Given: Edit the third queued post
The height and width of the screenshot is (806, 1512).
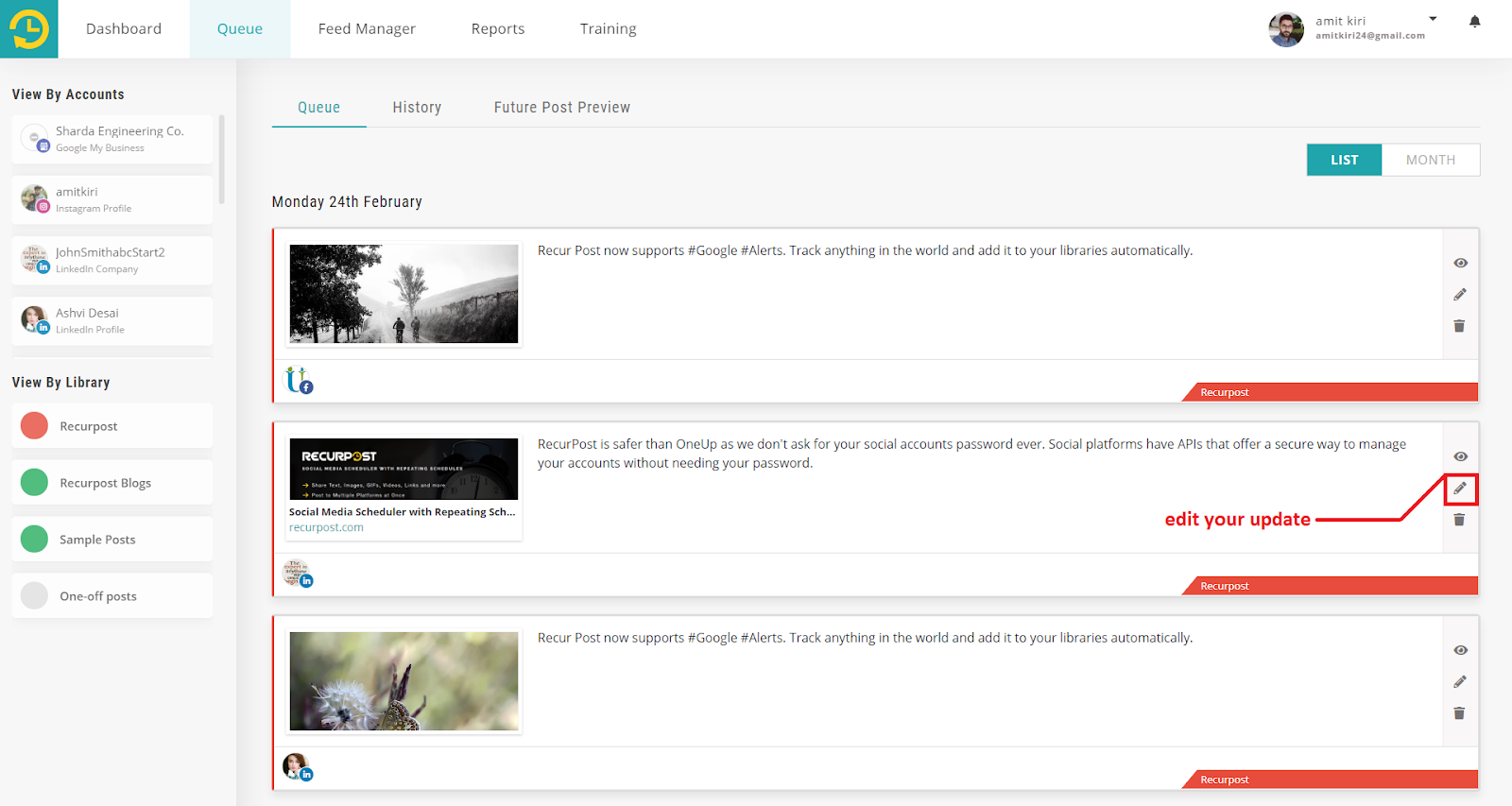Looking at the screenshot, I should click(x=1460, y=682).
